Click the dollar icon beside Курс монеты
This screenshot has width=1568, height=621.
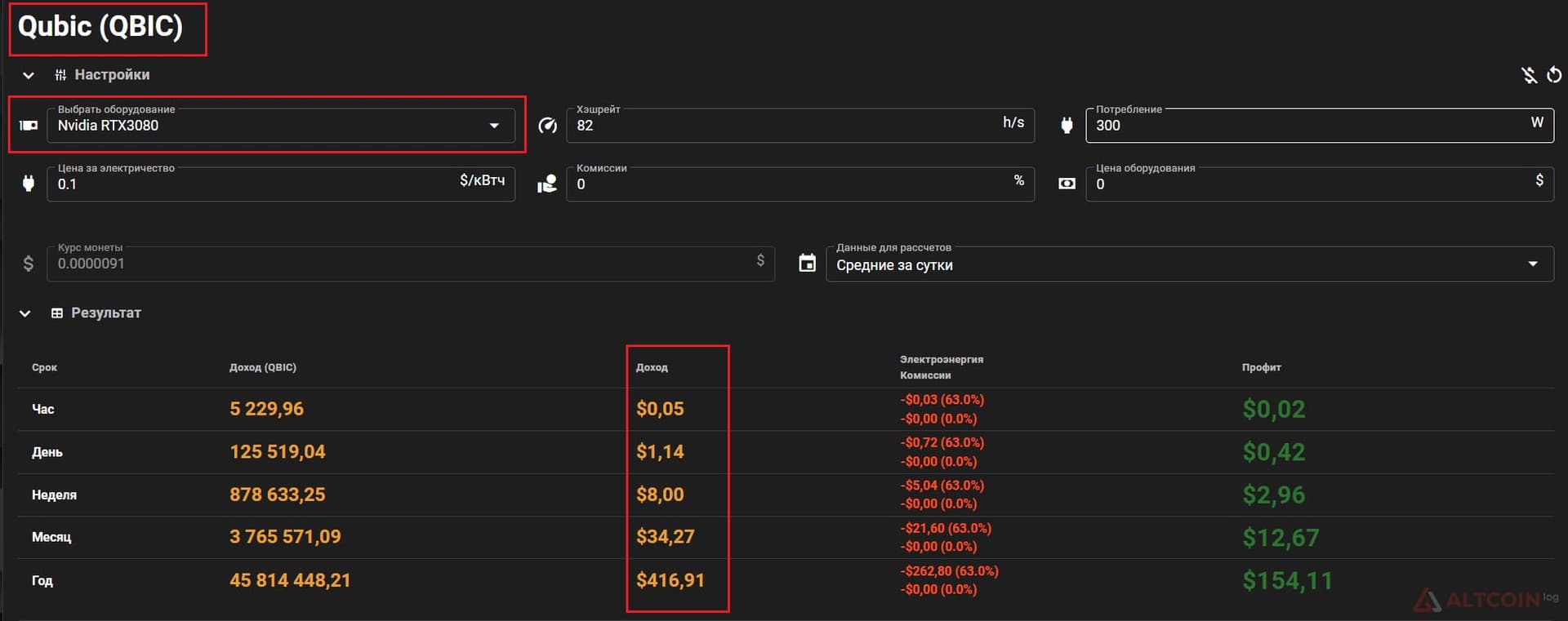tap(29, 264)
